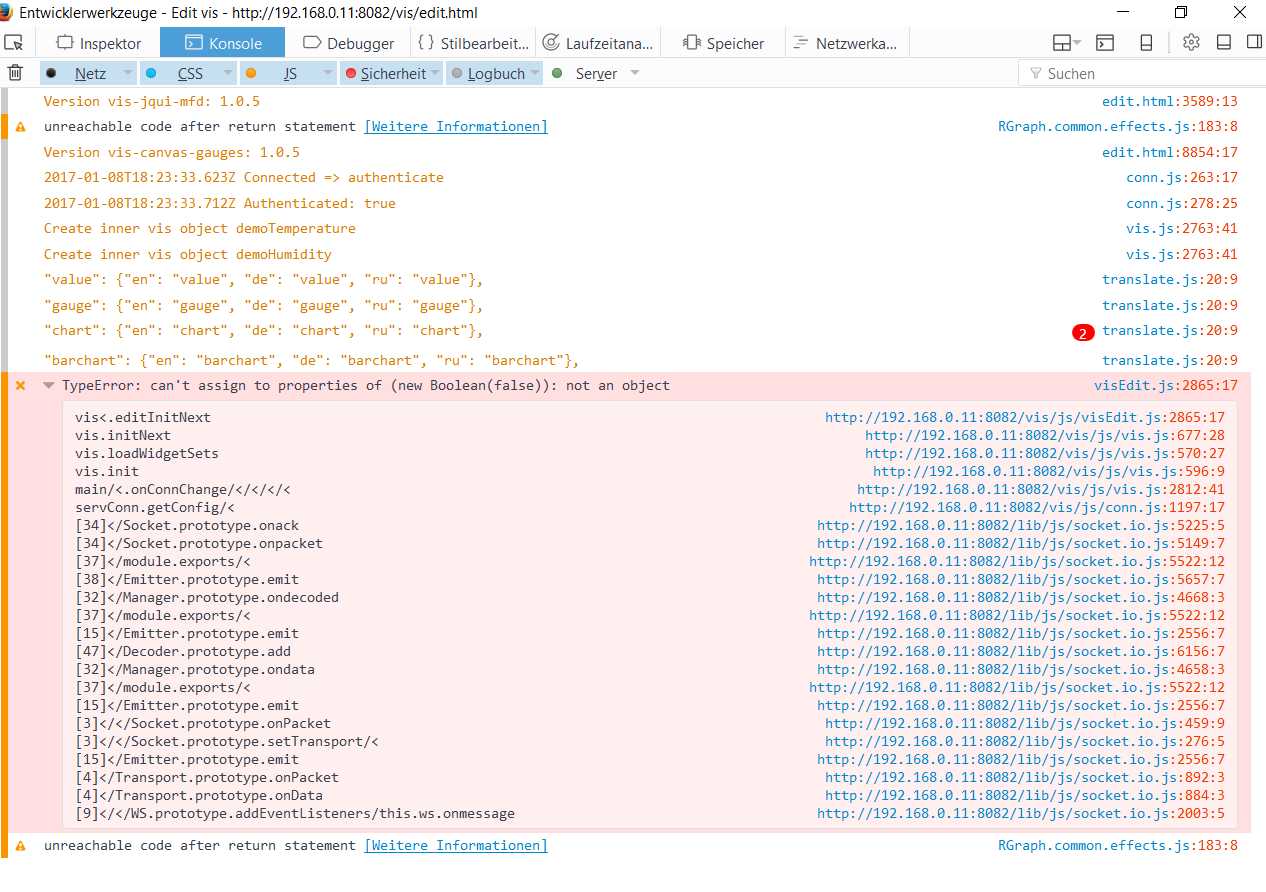Switch to the Inspektor tab

[98, 43]
